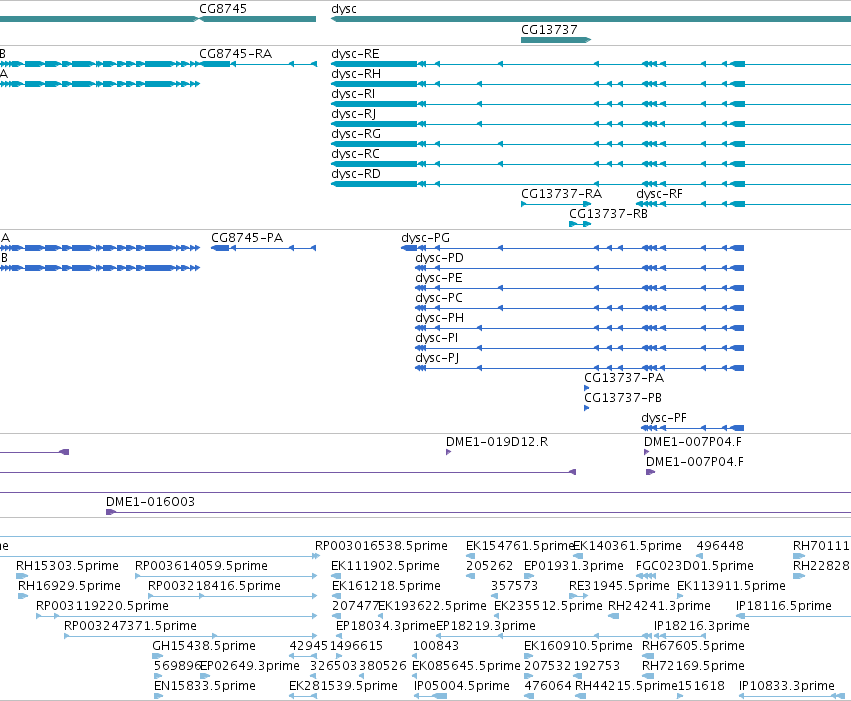The width and height of the screenshot is (851, 701).
Task: Select the EK193622.5prime EST label
Action: coord(433,606)
